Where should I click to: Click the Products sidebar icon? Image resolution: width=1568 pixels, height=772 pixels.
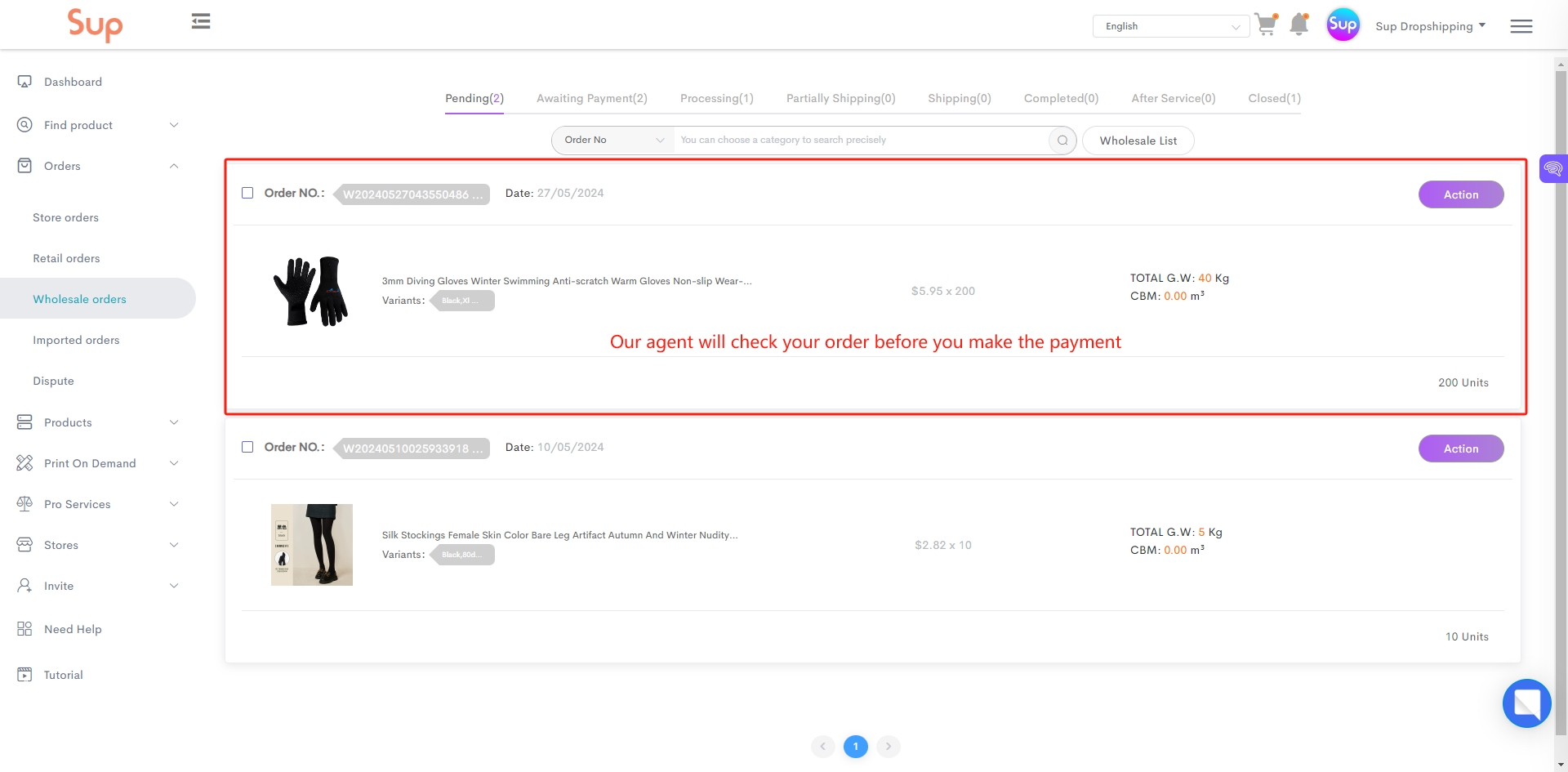(24, 422)
